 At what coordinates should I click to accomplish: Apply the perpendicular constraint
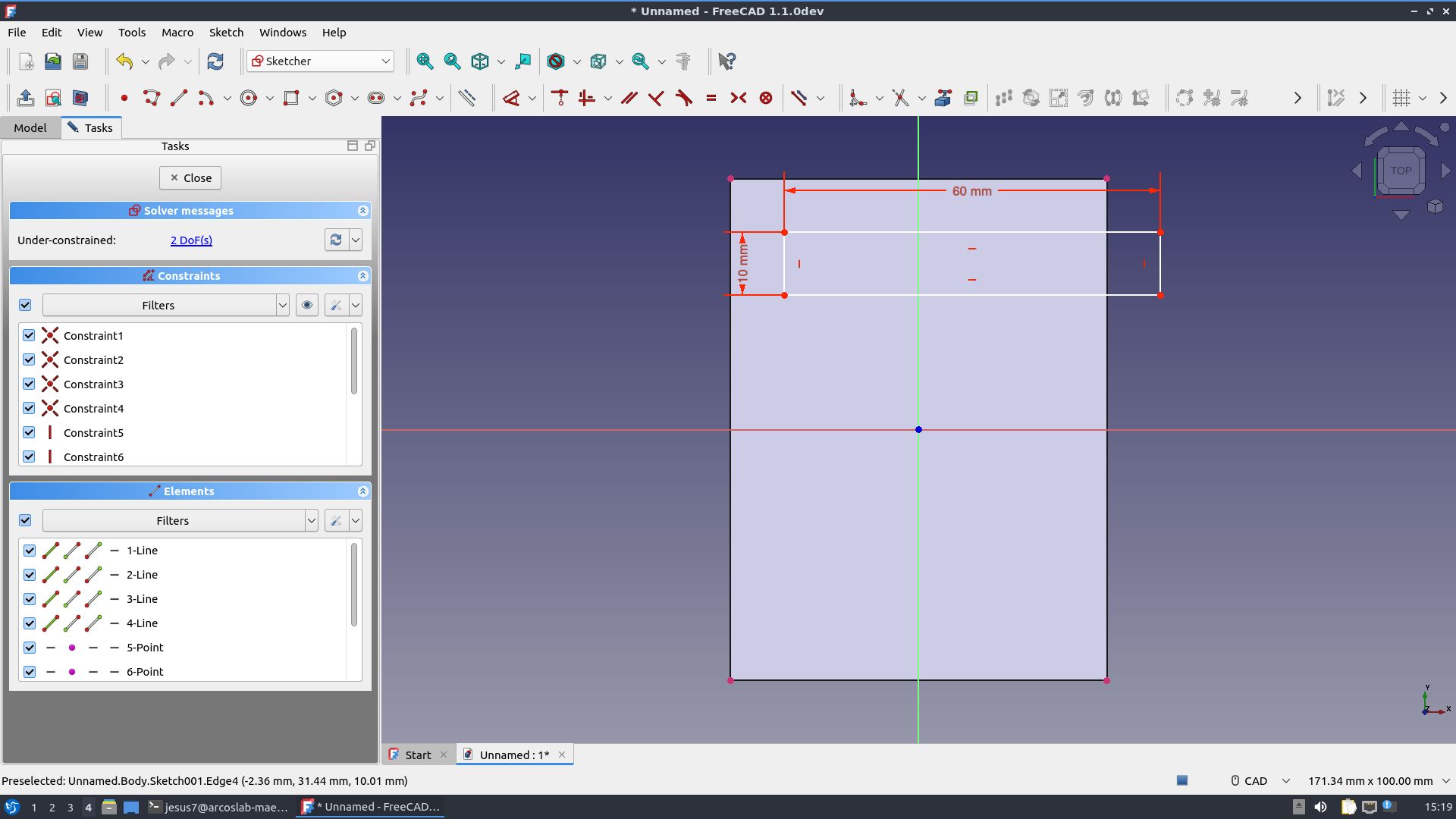pos(657,98)
